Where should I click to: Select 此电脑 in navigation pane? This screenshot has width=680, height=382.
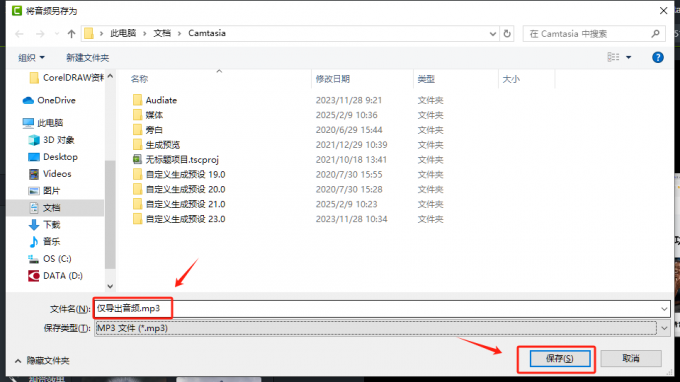(42, 123)
